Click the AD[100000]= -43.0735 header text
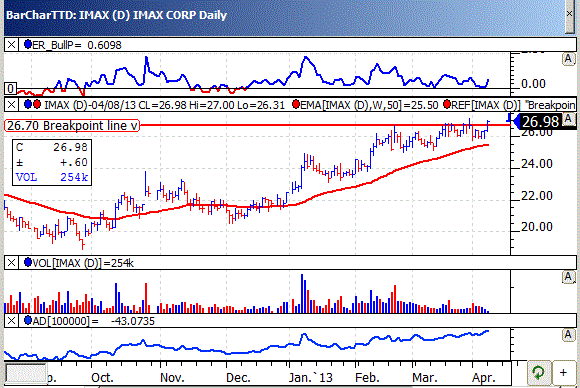Screen dimensions: 580x388 [x=94, y=321]
